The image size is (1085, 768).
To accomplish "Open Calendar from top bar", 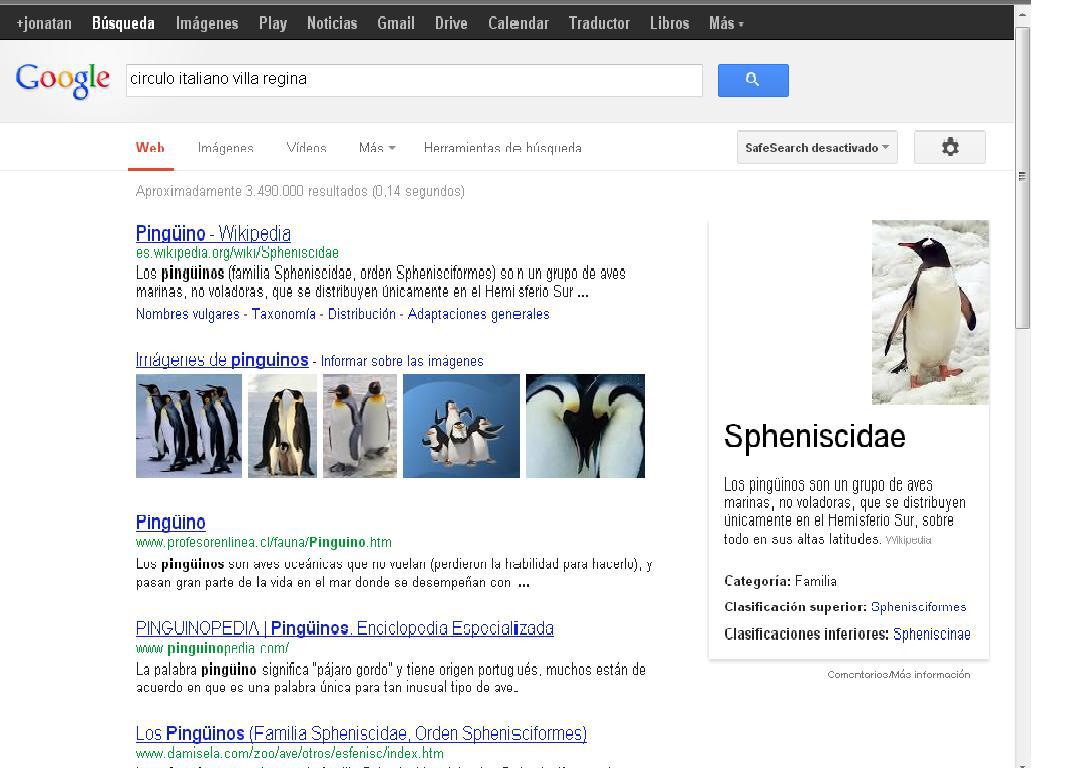I will click(x=518, y=24).
